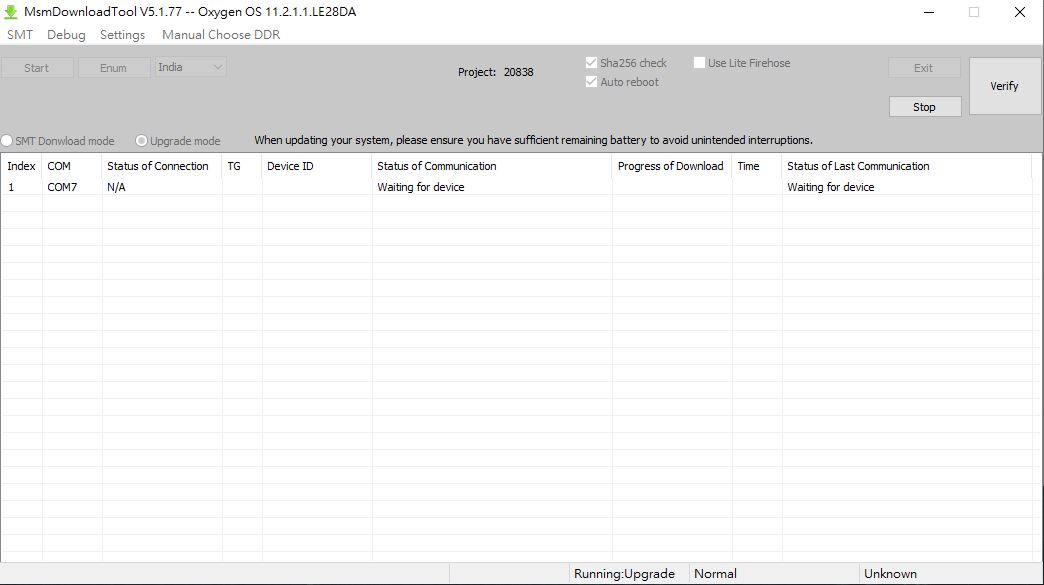Open the Settings menu
1044x585 pixels.
click(x=123, y=35)
